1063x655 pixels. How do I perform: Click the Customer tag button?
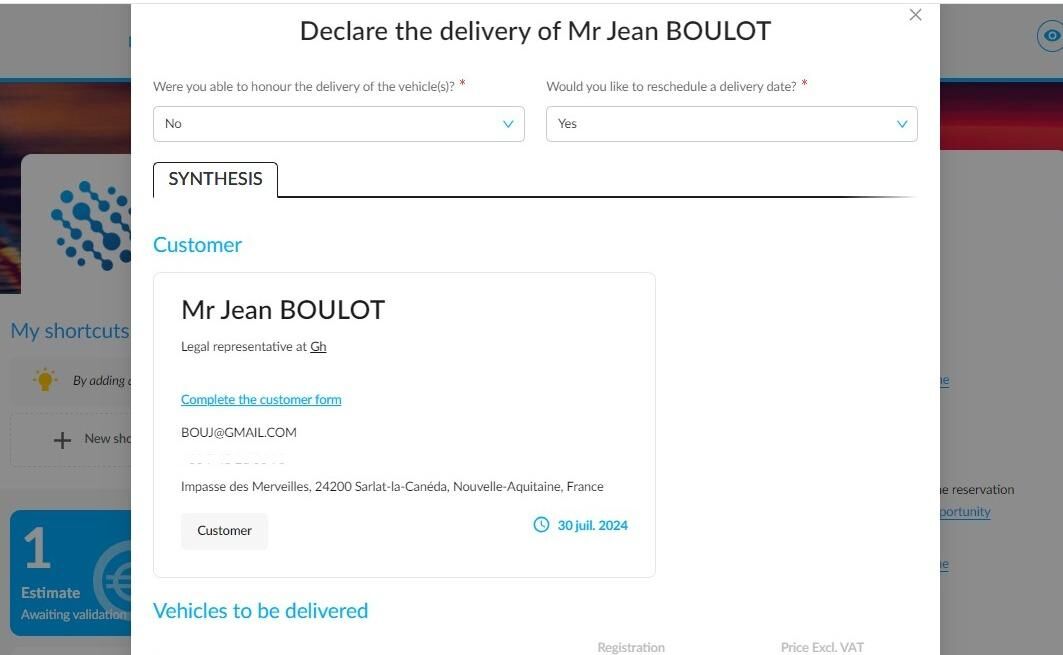(224, 530)
